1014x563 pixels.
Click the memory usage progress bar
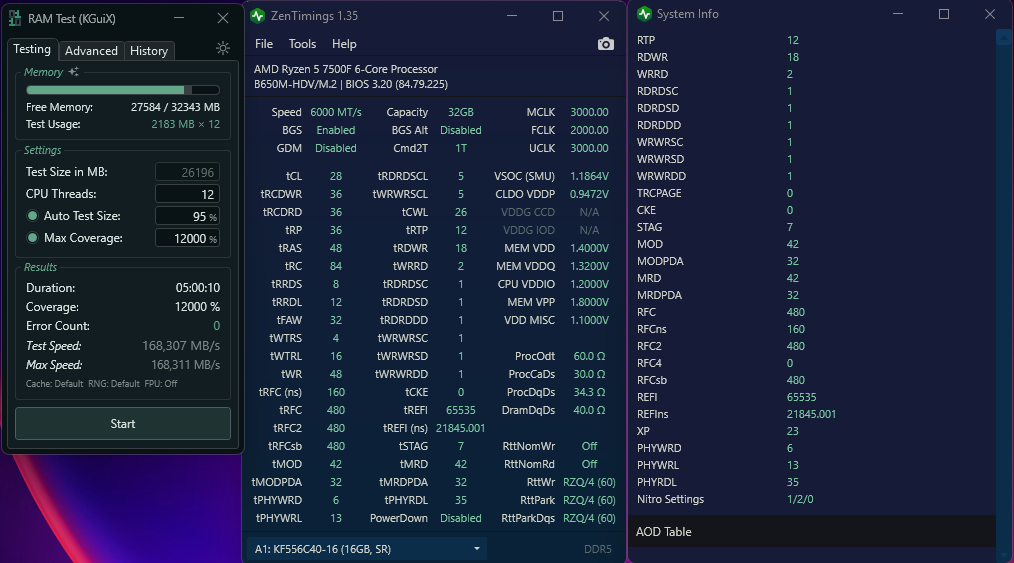(123, 90)
